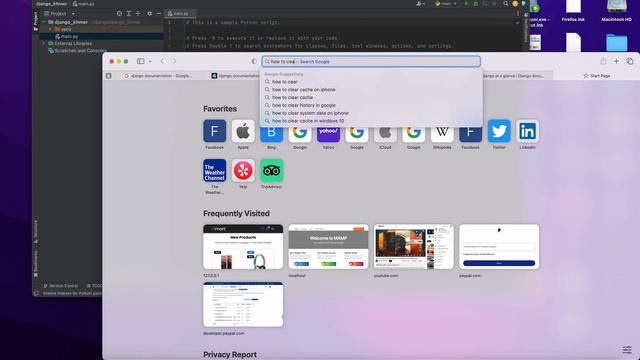Open Bookmarks tool window side tab in PyCharm
The image size is (640, 360).
tap(36, 264)
